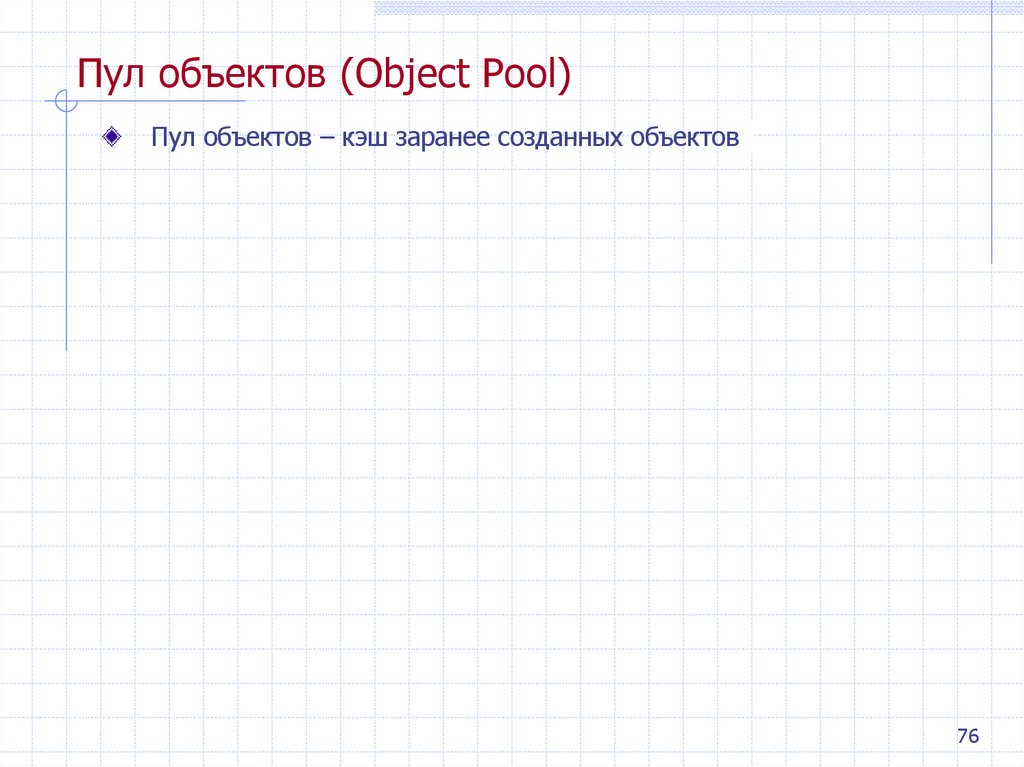
Task: Select the slide title 'Пул объектов (Object Pool)'
Action: [325, 73]
